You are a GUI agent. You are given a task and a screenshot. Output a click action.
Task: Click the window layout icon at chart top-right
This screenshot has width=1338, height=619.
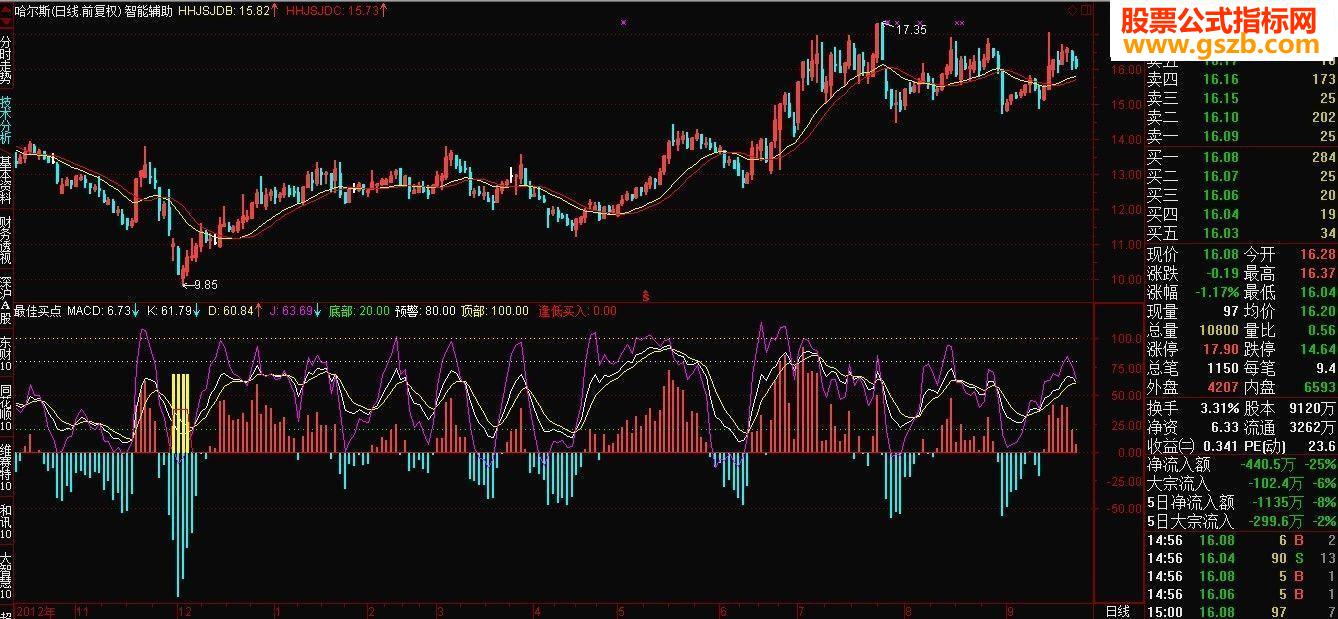pyautogui.click(x=1086, y=9)
